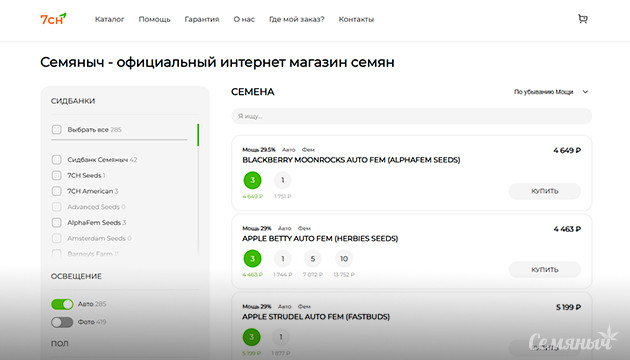Check the AlphaFem Seeds checkbox
630x360 pixels.
[57, 222]
